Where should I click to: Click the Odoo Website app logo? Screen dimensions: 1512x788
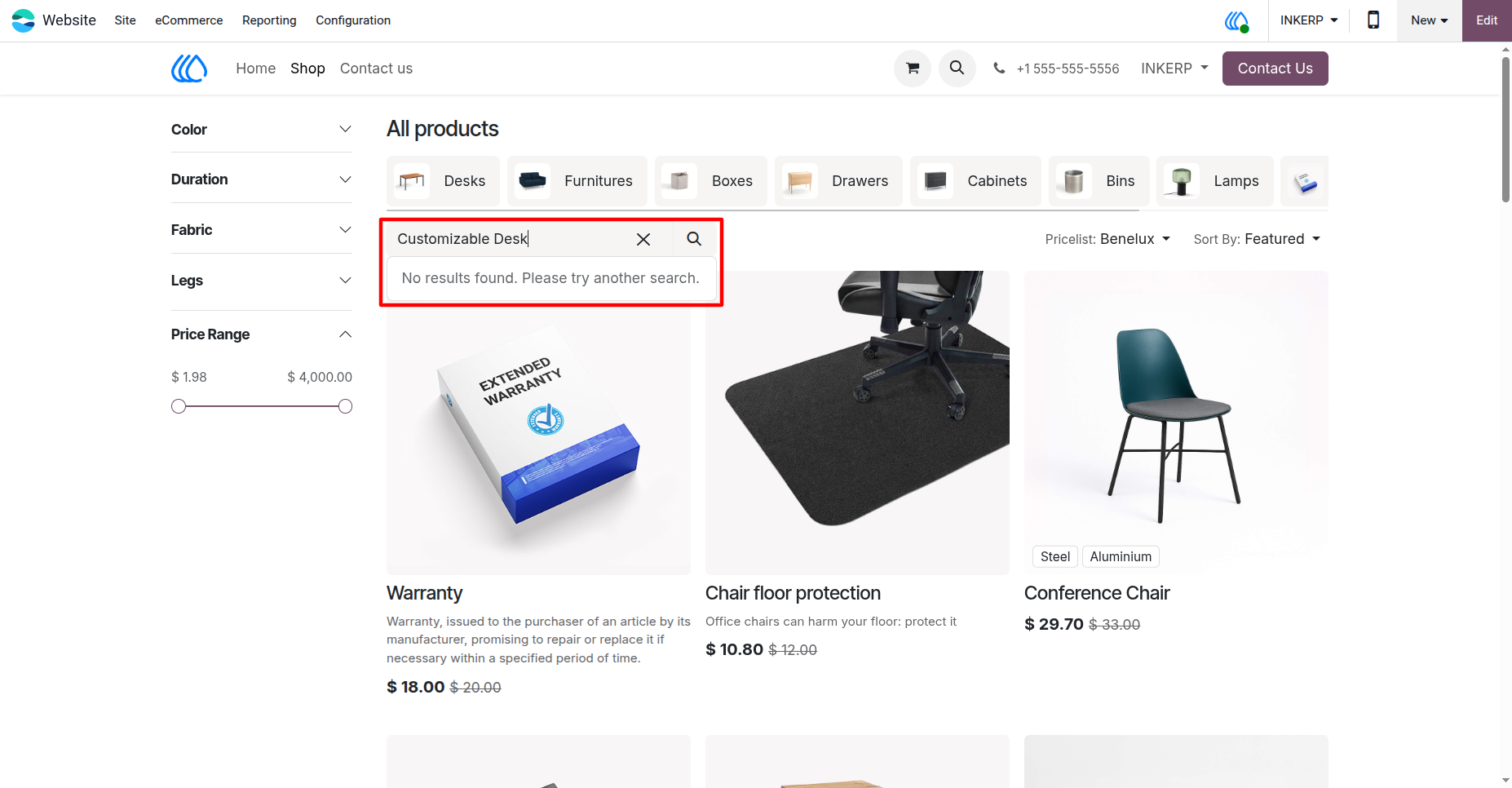coord(23,20)
